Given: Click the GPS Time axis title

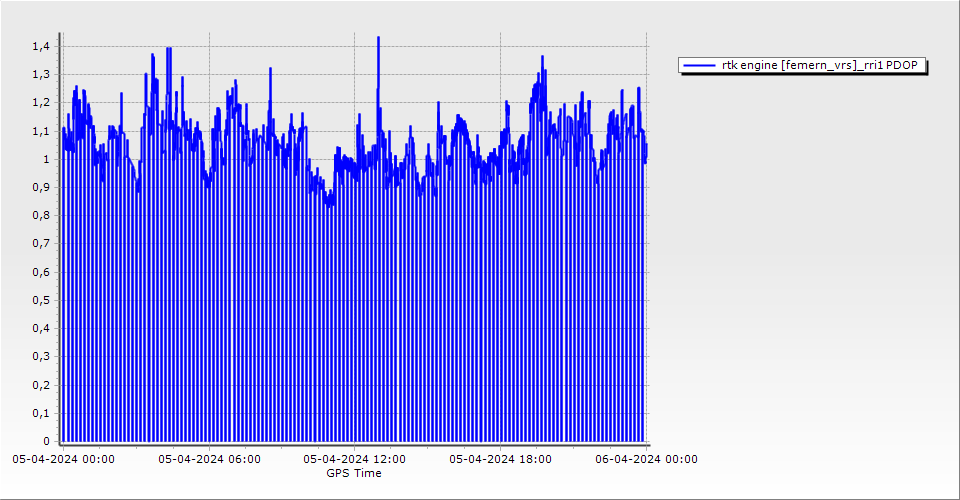Looking at the screenshot, I should coord(354,473).
